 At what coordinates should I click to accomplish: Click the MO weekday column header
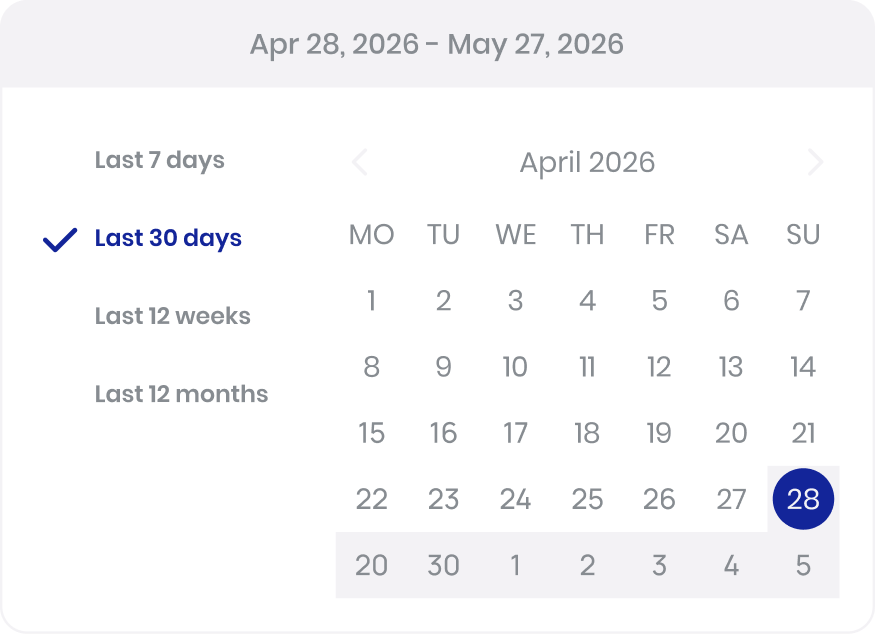pos(371,235)
